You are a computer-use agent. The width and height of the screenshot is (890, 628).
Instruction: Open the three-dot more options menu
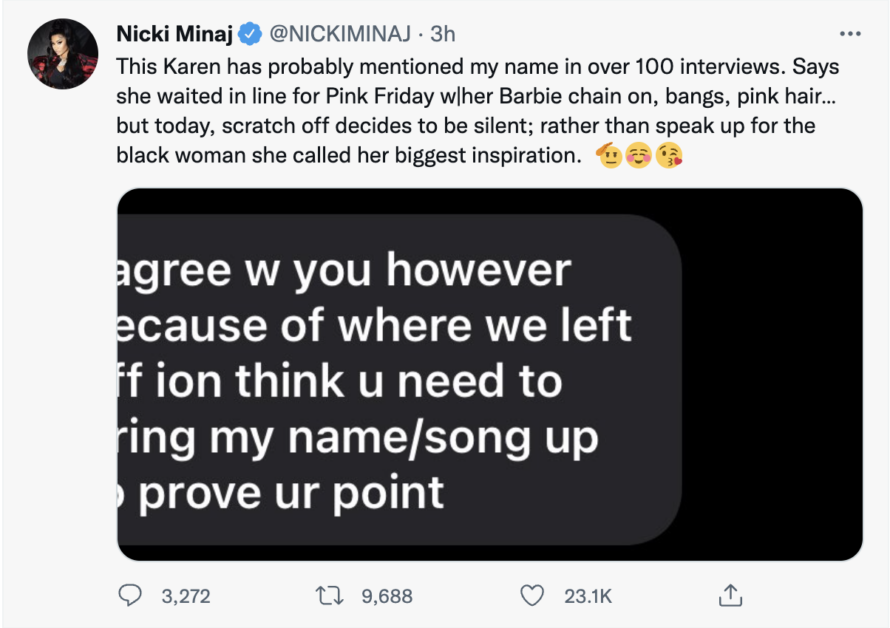coord(850,34)
